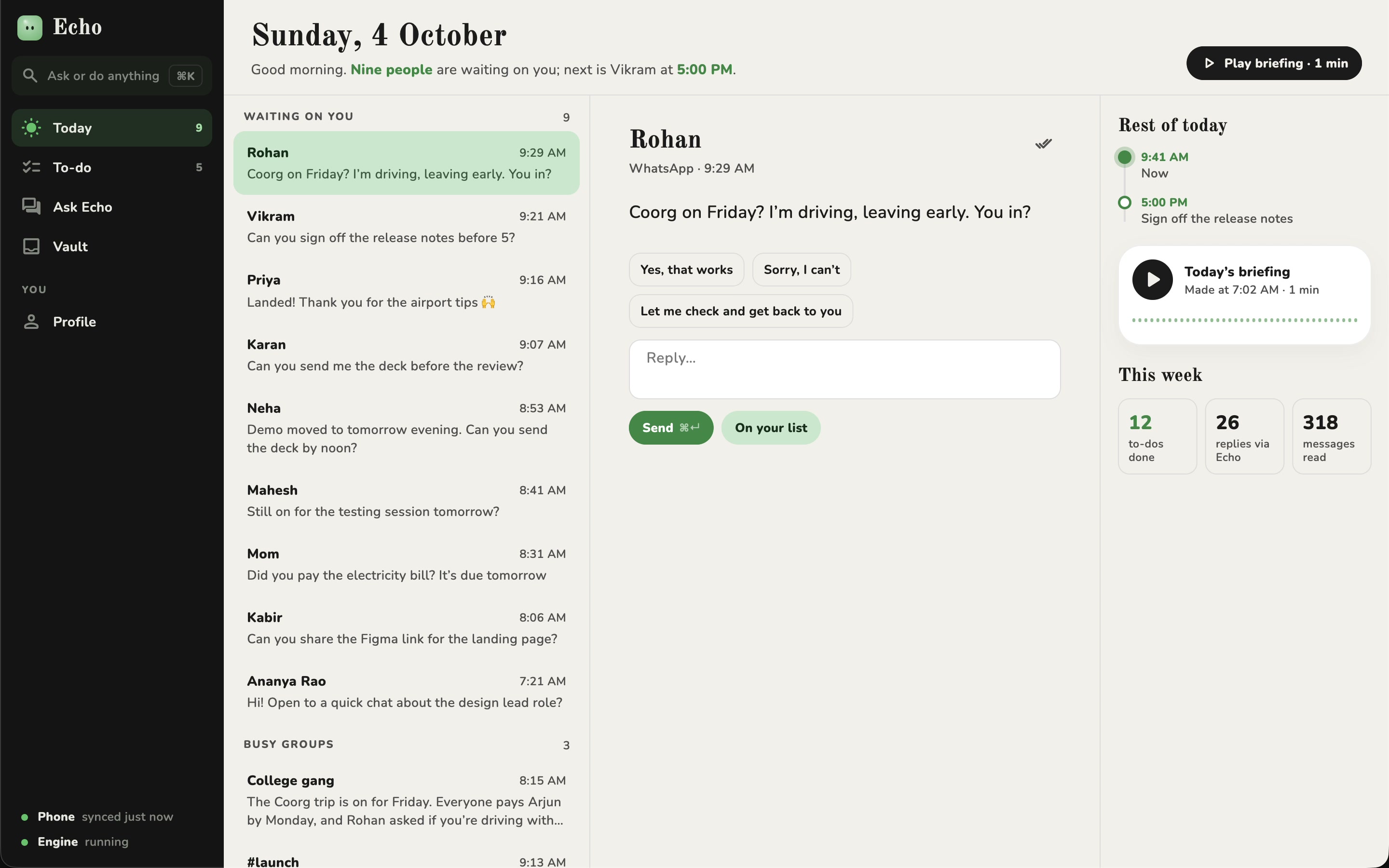Click the 5:00 PM timeline marker circle

coord(1124,202)
